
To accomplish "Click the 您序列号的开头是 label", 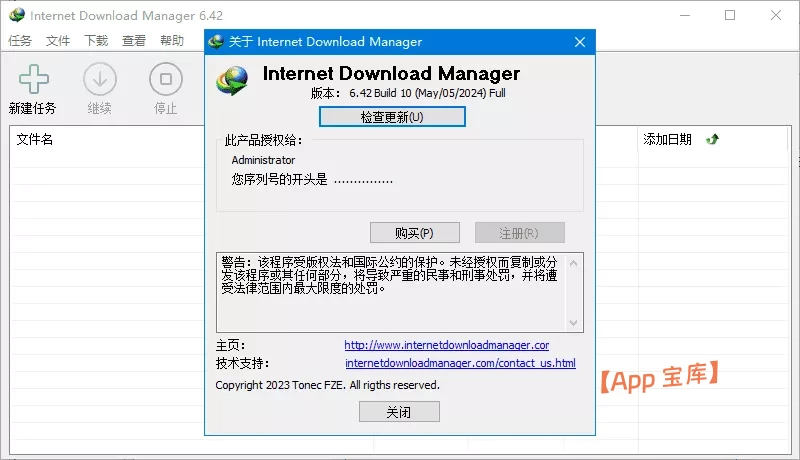I will pos(279,179).
